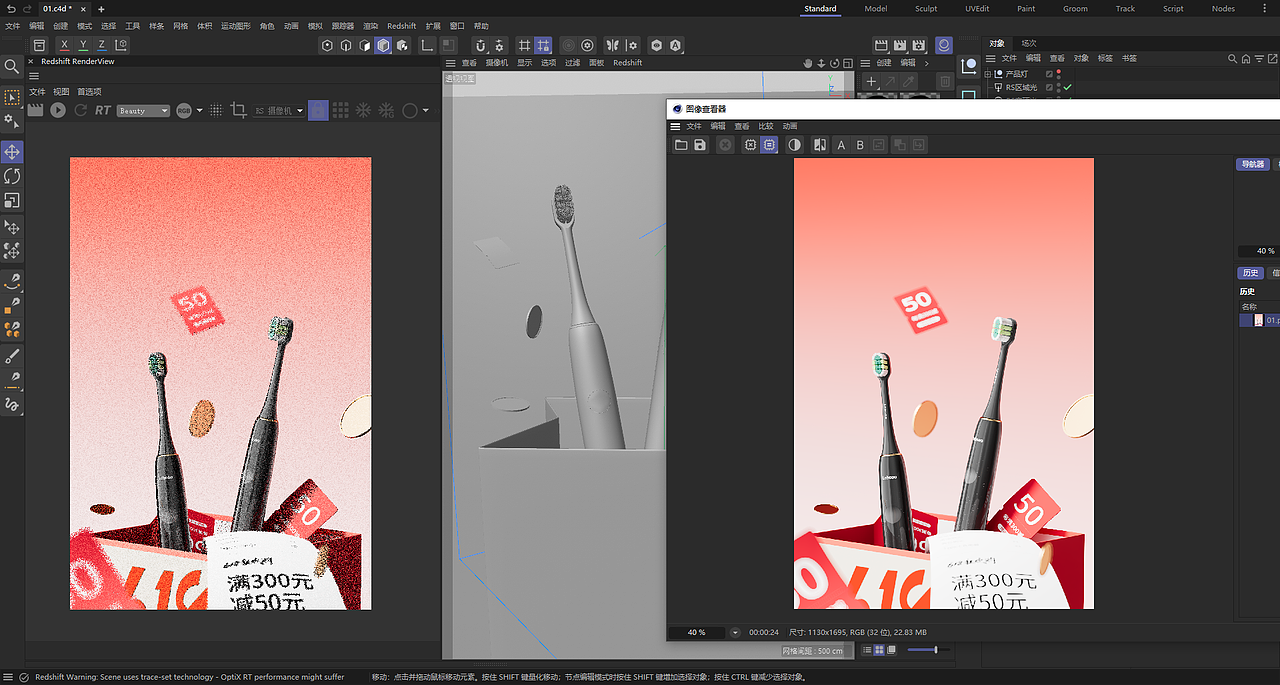Screen dimensions: 1280x685
Task: Toggle the coordinate system icon
Action: pos(121,45)
